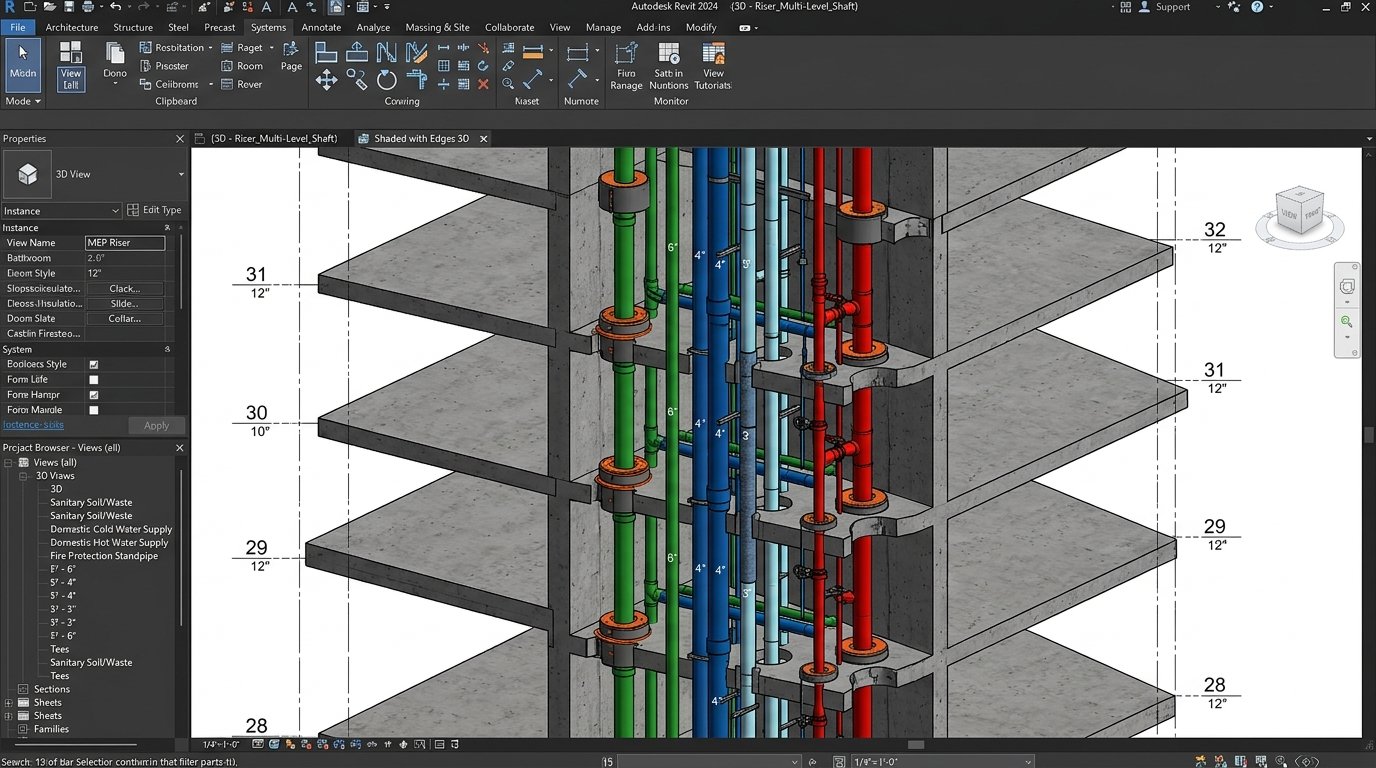This screenshot has height=768, width=1376.
Task: Click the Properties help link at panel bottom
Action: click(x=33, y=425)
